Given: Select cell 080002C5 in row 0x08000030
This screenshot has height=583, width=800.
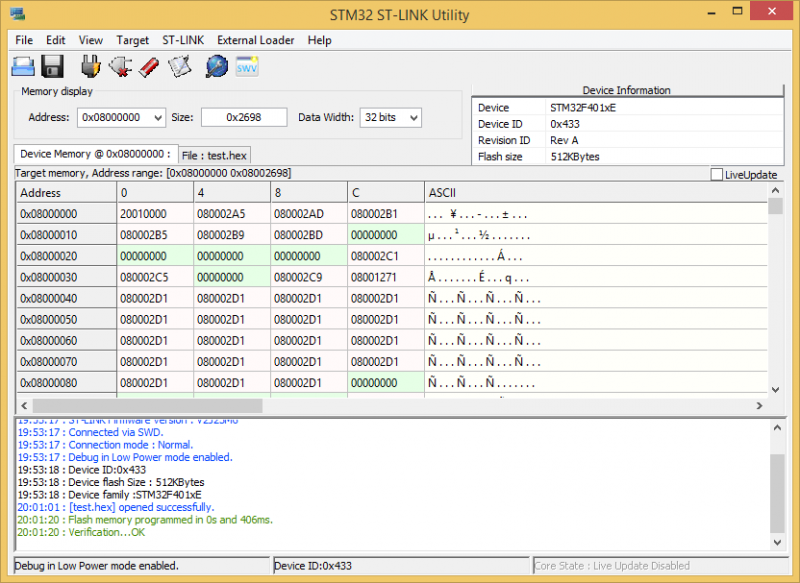Looking at the screenshot, I should point(155,277).
